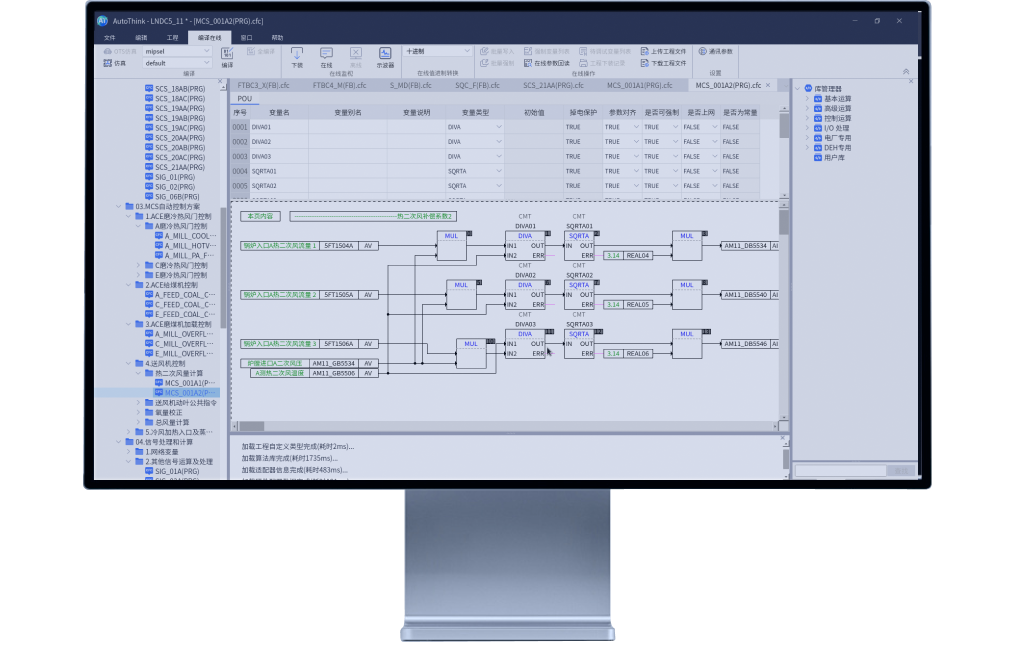
Task: Expand the 基本运算 library node
Action: (x=808, y=98)
